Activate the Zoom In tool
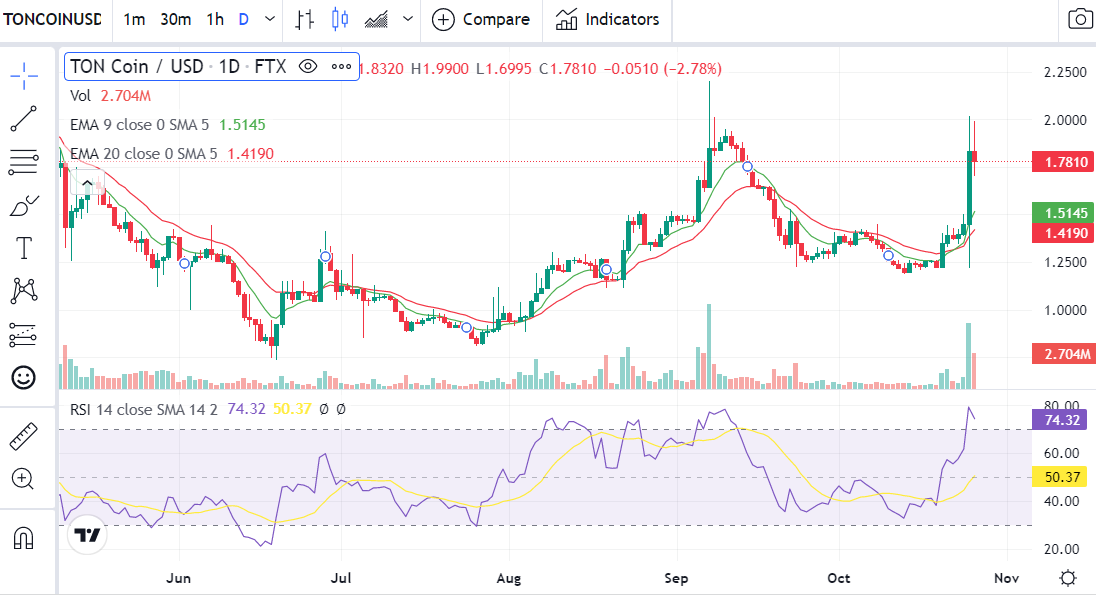The width and height of the screenshot is (1096, 595). click(x=24, y=479)
